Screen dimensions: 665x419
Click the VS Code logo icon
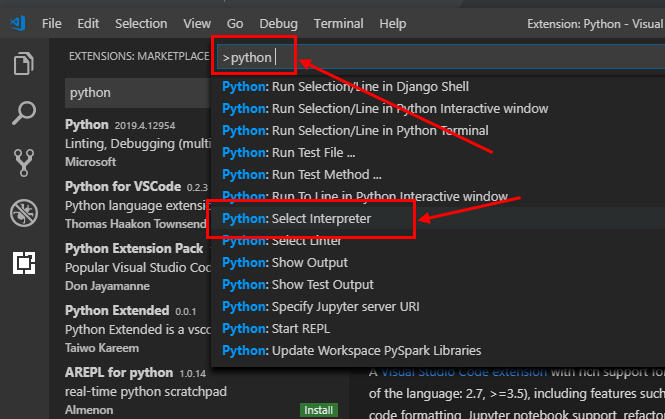pyautogui.click(x=18, y=23)
